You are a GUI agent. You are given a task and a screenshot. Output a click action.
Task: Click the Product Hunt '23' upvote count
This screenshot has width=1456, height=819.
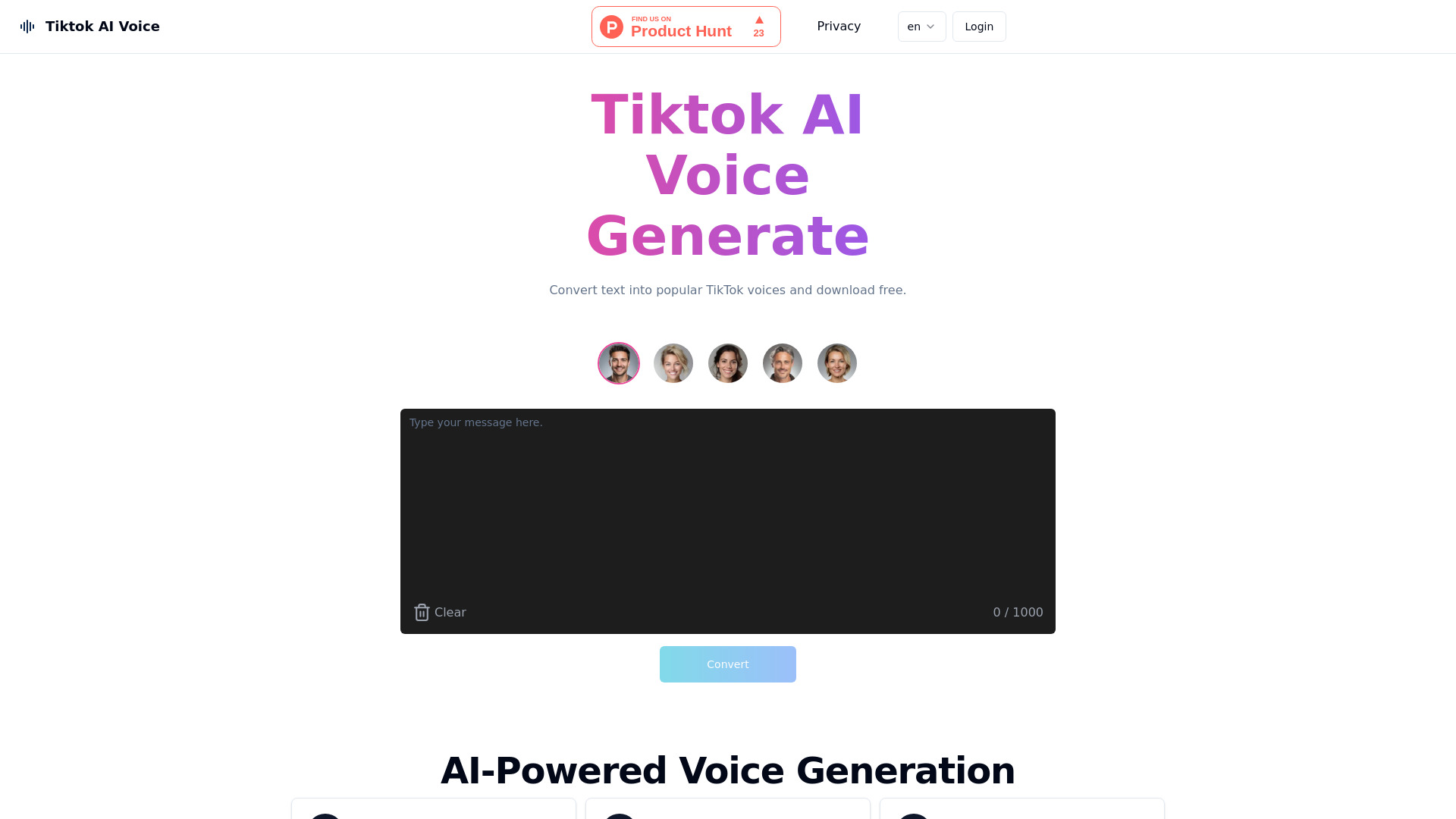click(759, 33)
